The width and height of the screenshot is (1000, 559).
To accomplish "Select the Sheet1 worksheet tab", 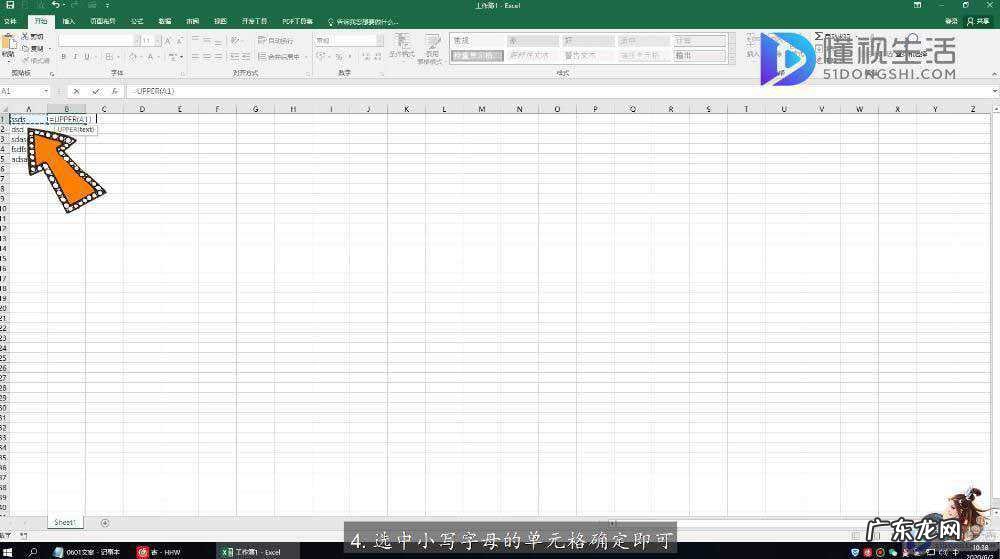I will coord(65,522).
